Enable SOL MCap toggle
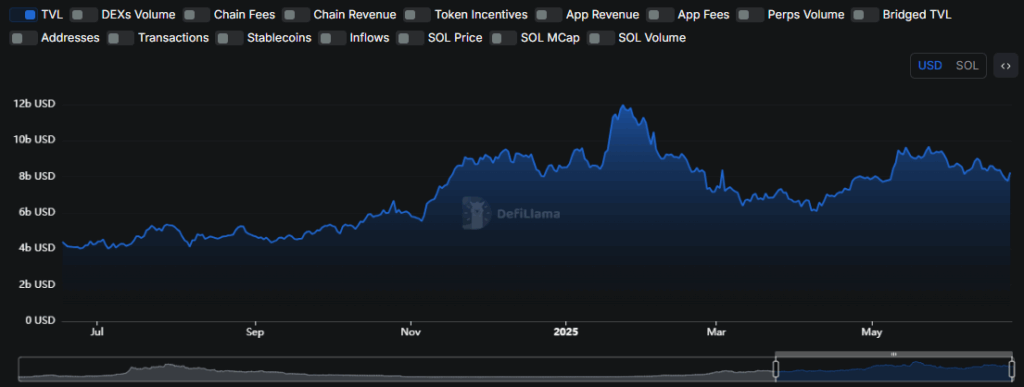Screen dimensions: 1024x387 click(504, 38)
